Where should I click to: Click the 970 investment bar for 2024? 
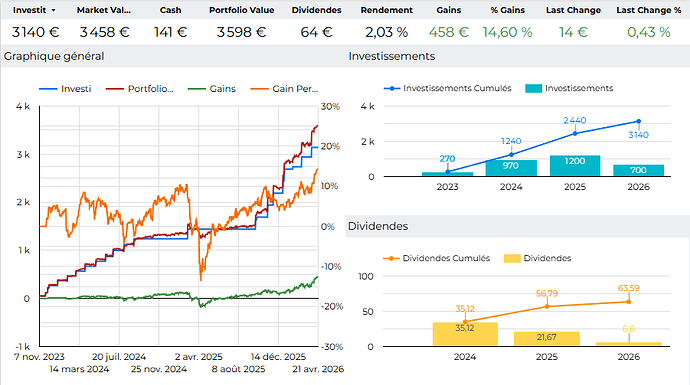tap(511, 168)
